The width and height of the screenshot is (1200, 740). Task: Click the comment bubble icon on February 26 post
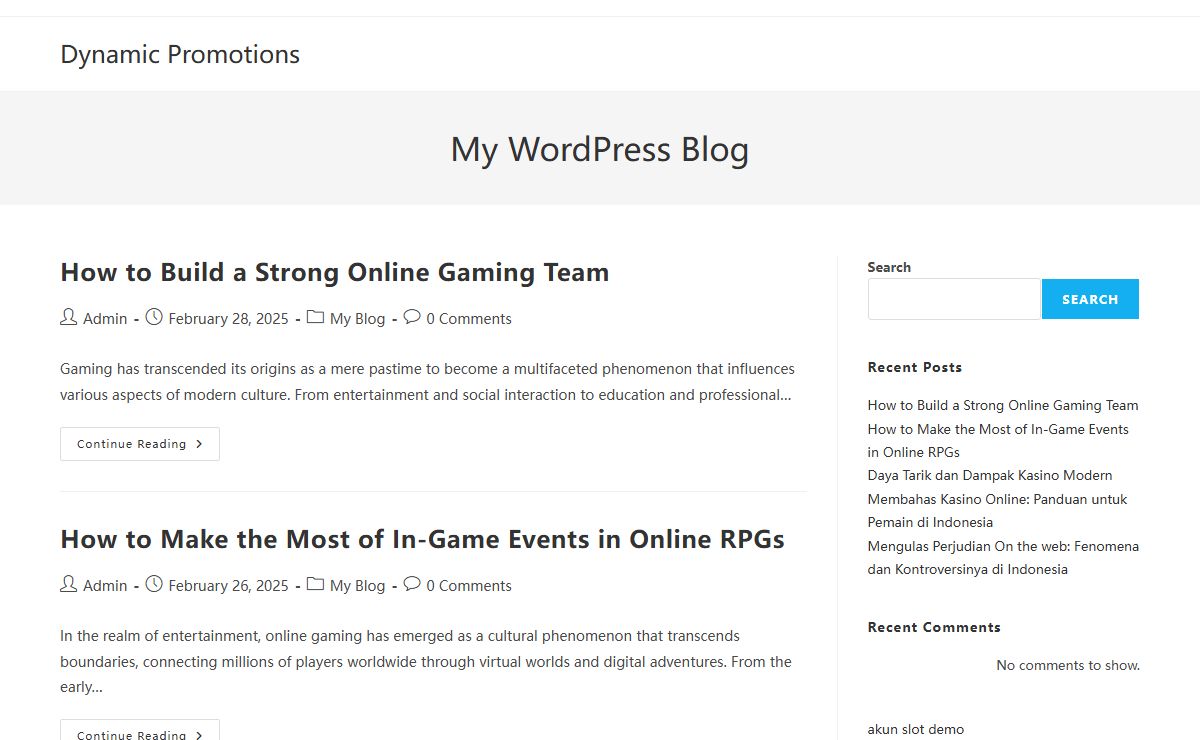(x=412, y=585)
